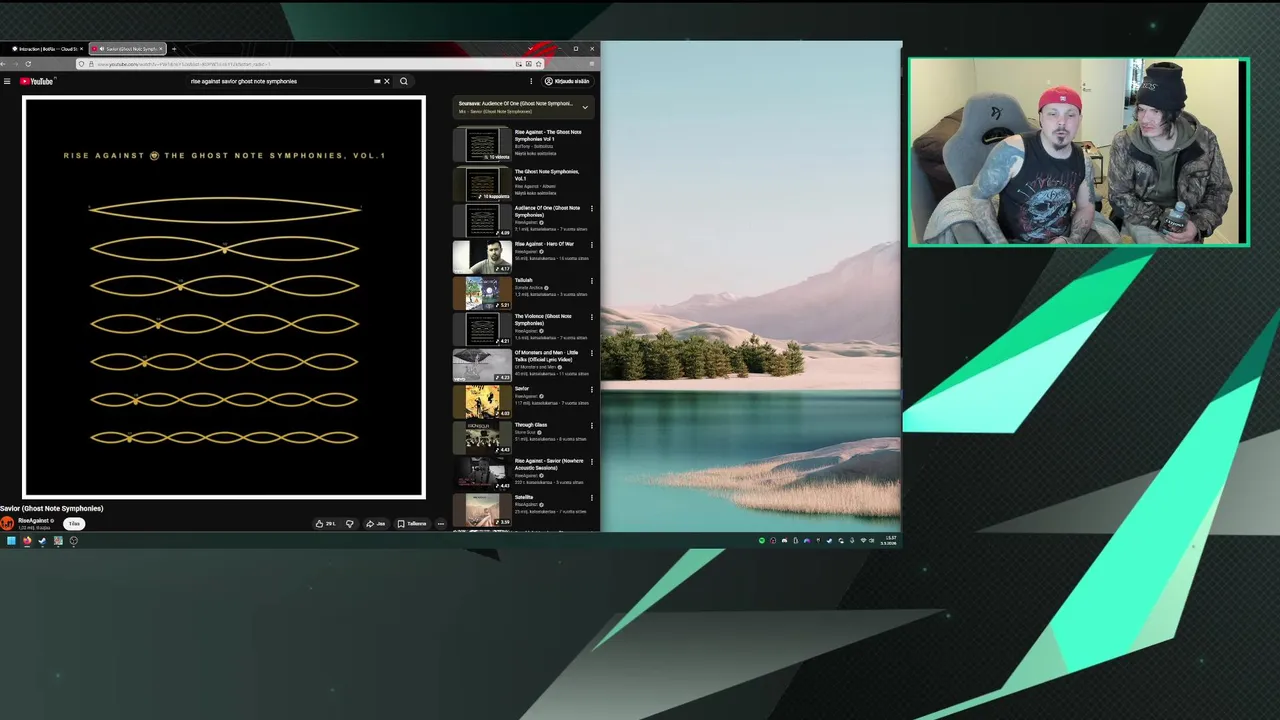The image size is (1280, 720).
Task: Open the Satellite video thumbnail
Action: click(483, 510)
